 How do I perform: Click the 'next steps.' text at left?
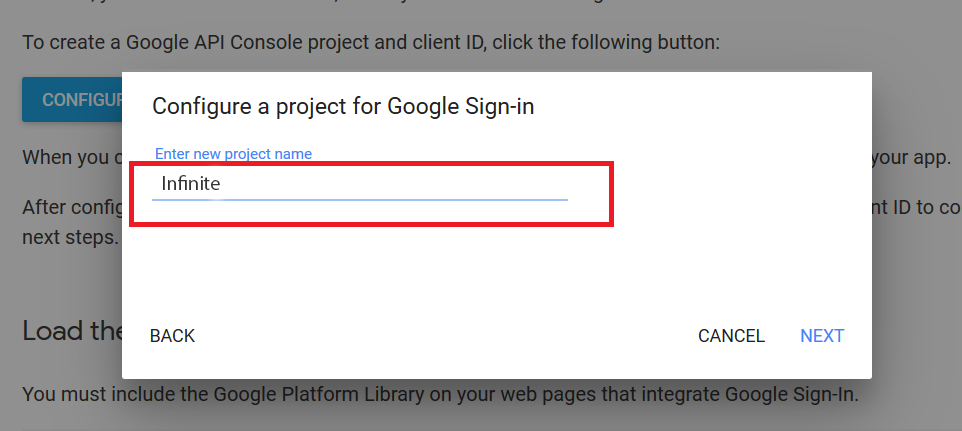click(x=70, y=239)
